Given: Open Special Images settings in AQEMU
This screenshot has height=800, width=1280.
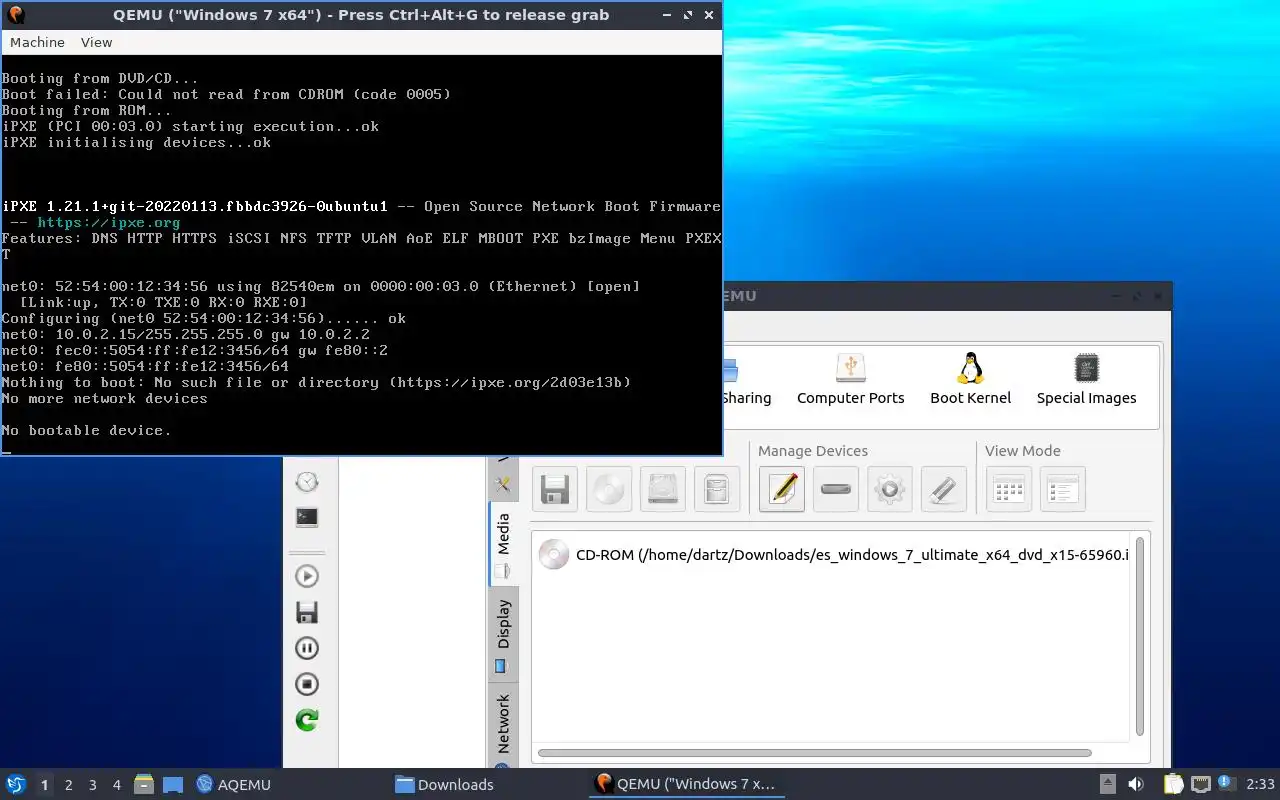Looking at the screenshot, I should 1086,379.
